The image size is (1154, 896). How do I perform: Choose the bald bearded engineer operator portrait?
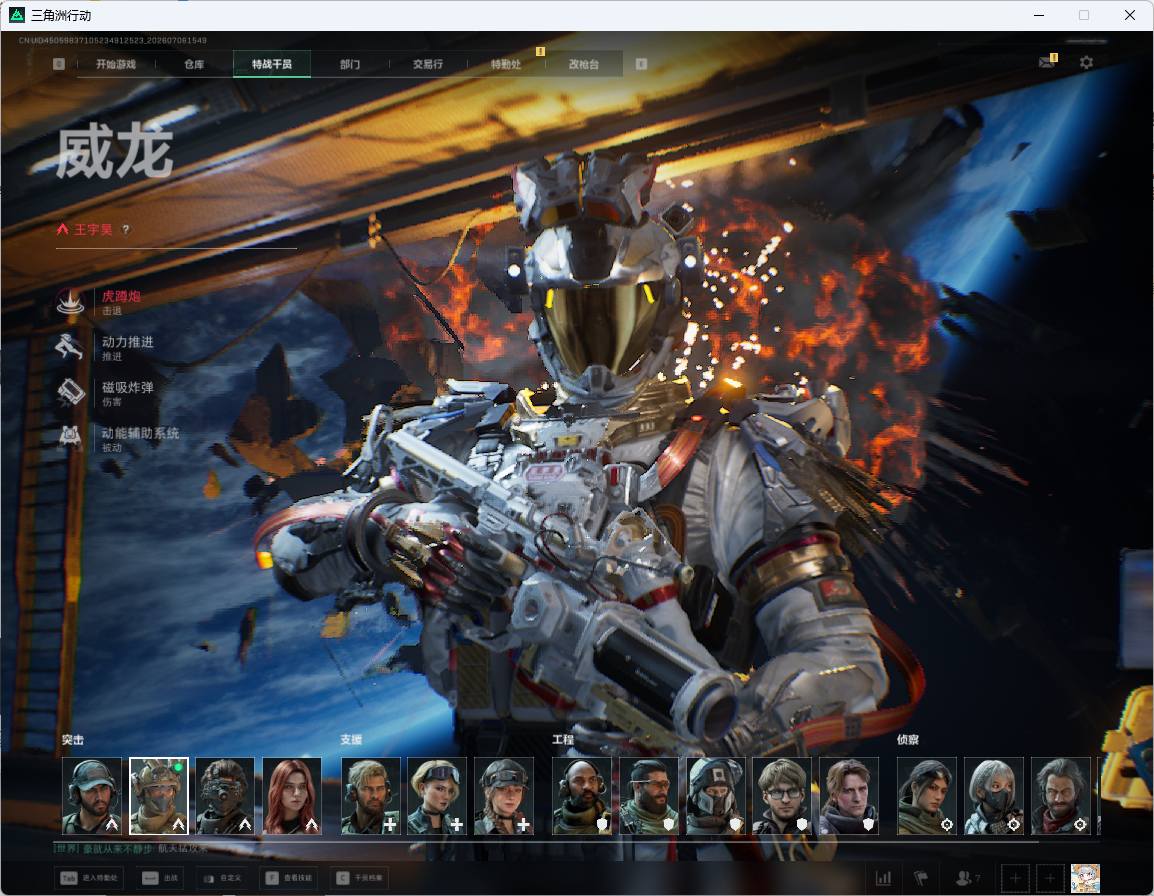point(582,796)
